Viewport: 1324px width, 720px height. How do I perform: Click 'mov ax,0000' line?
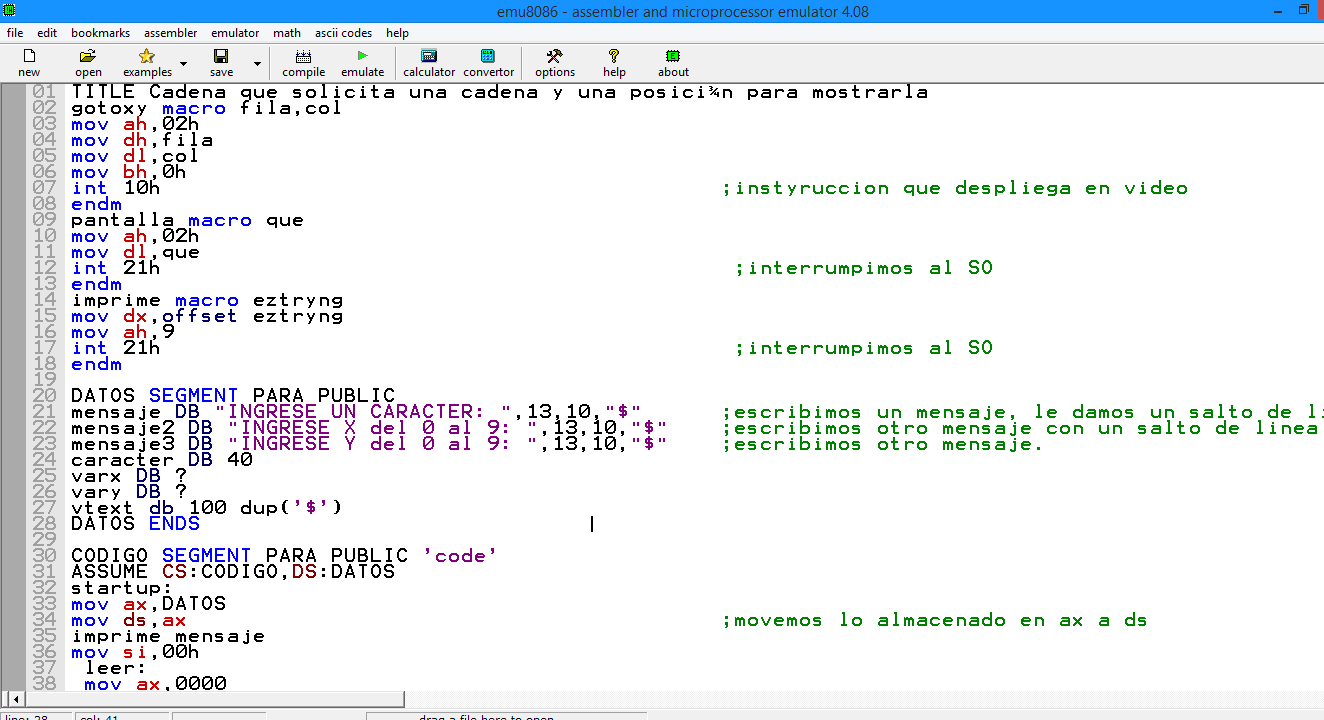click(155, 684)
